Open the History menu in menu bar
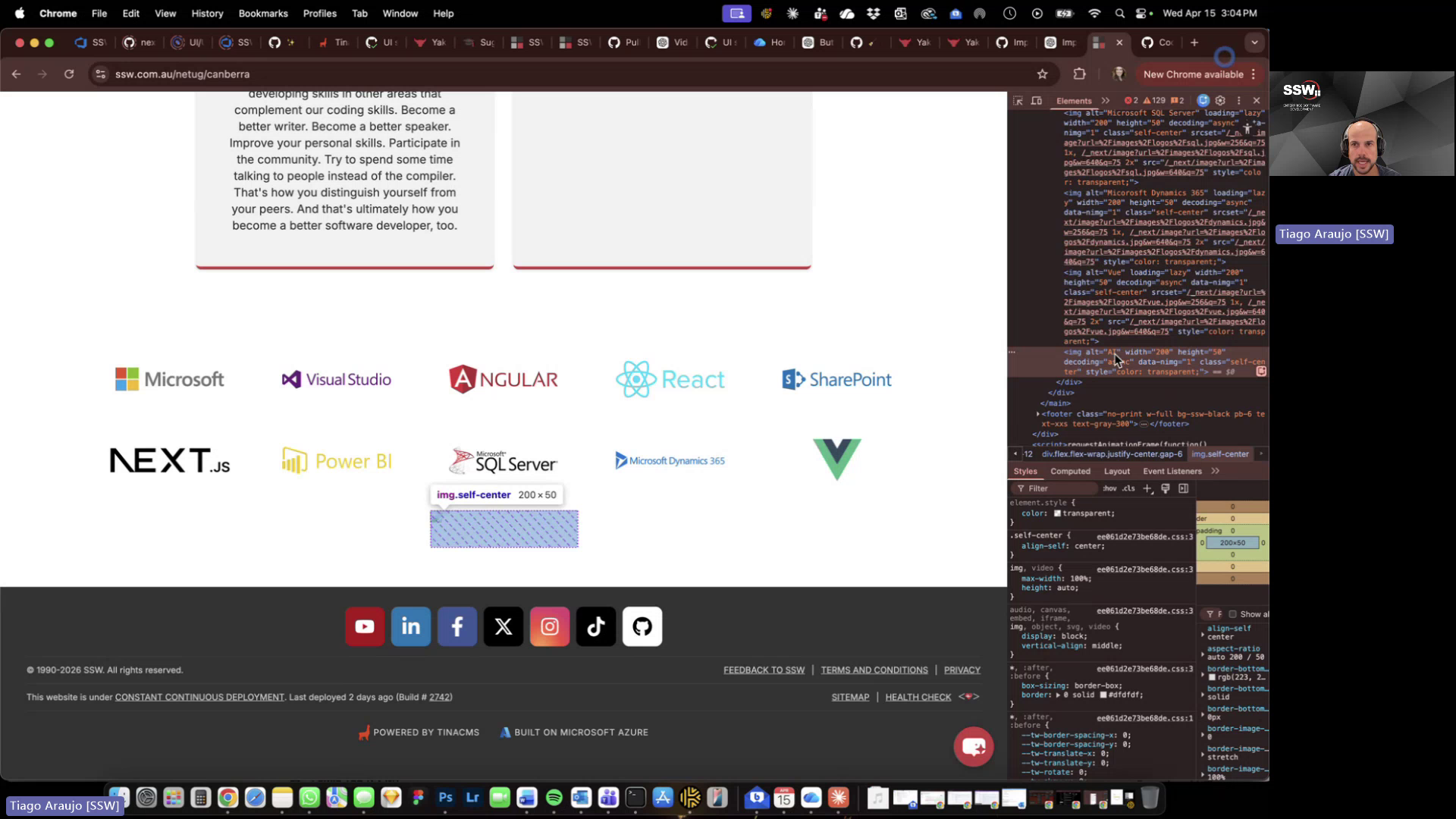Image resolution: width=1456 pixels, height=819 pixels. point(207,14)
